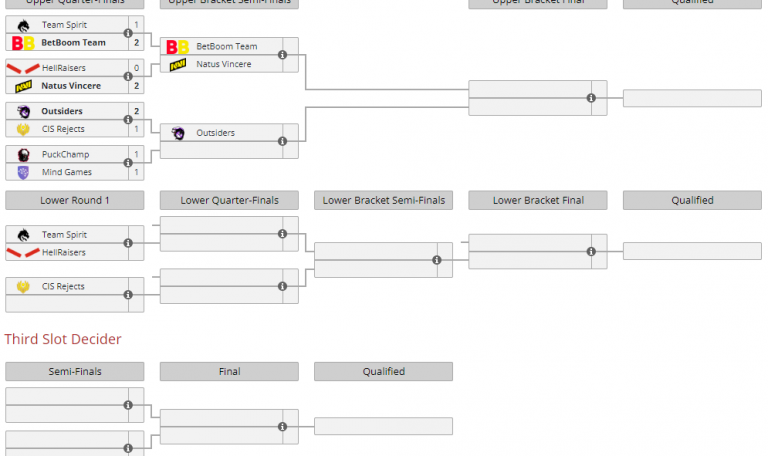768x456 pixels.
Task: Click the CIS Rejects logo in Lower Round 1
Action: click(23, 287)
